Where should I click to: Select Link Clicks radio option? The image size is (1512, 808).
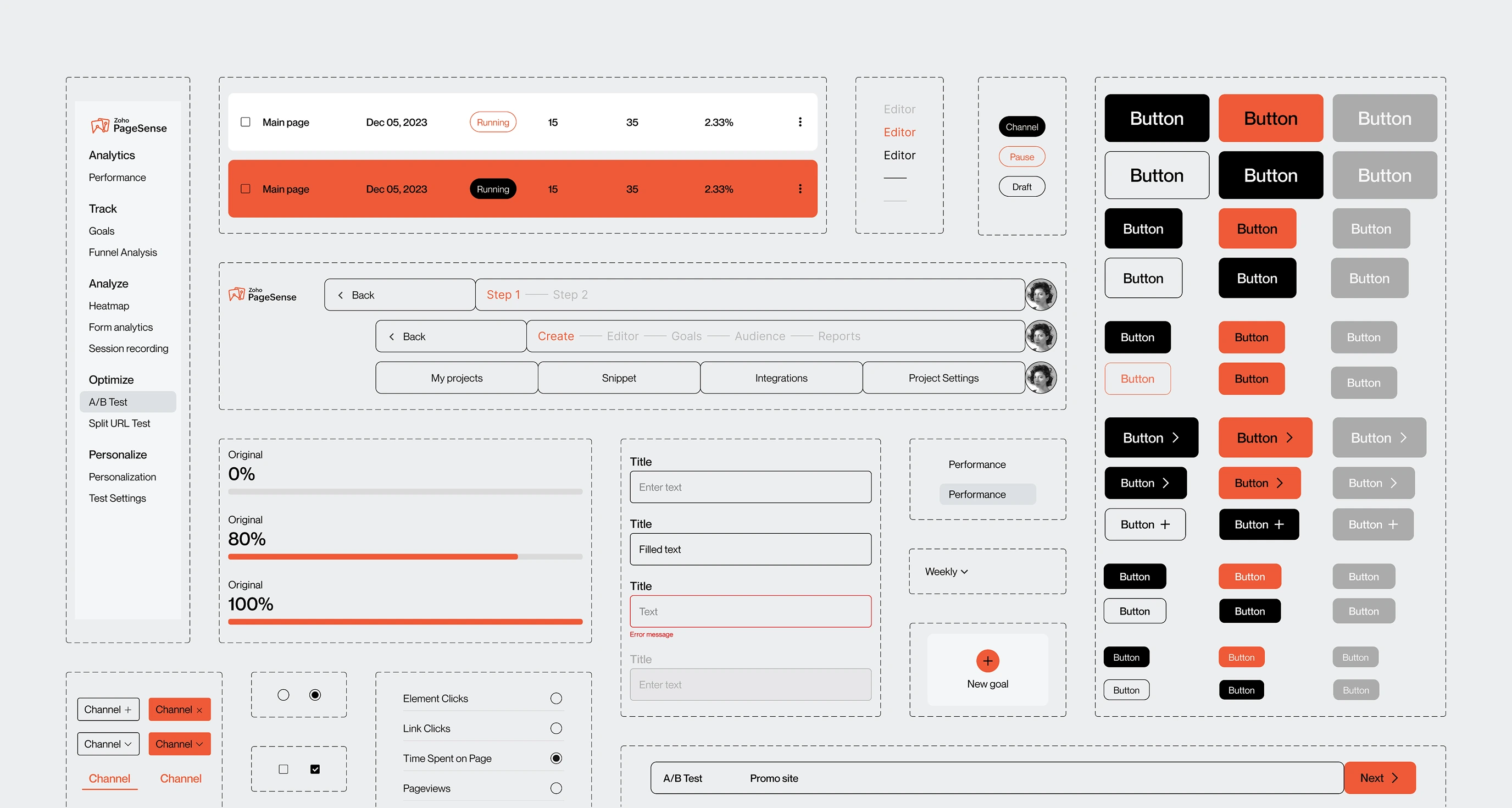click(557, 729)
